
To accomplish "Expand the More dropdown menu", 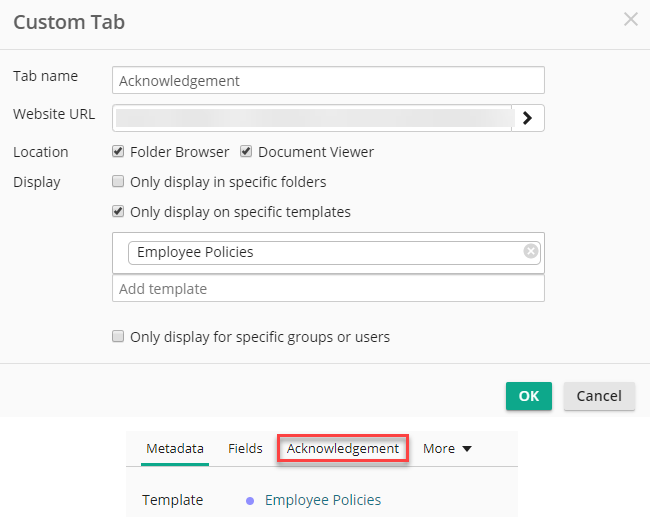I will (447, 449).
